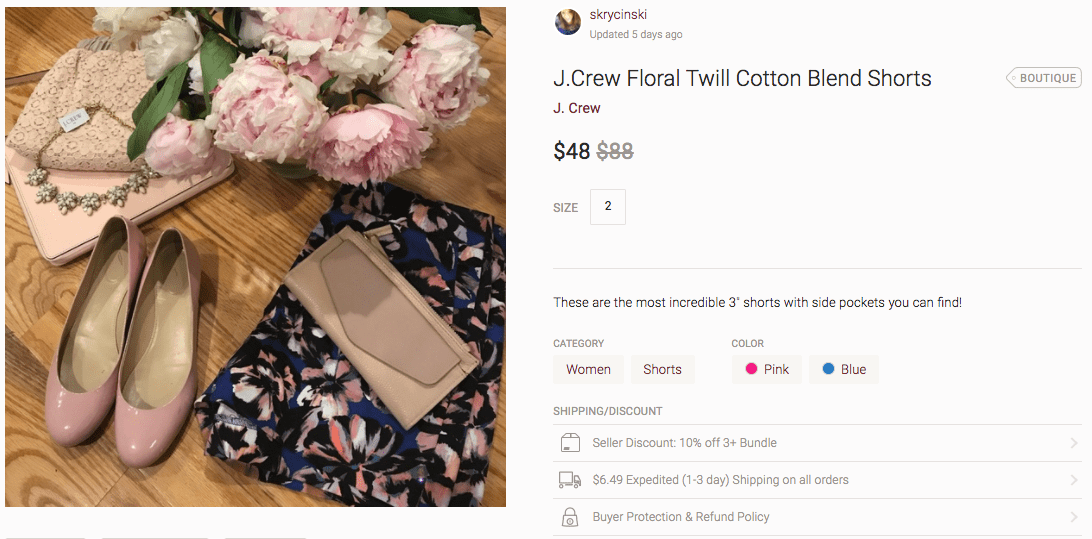Click the buyer protection lock icon
Viewport: 1092px width, 539px height.
tap(570, 517)
